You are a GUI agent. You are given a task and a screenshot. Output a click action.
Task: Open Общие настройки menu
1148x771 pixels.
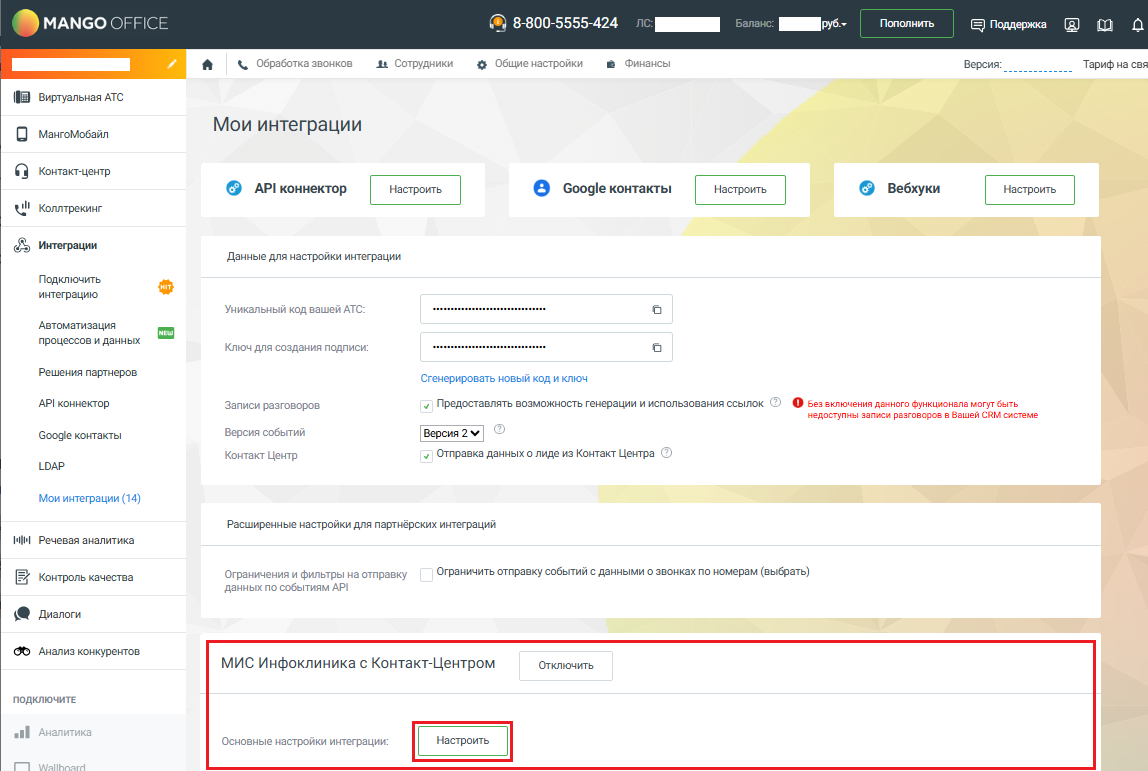(529, 64)
